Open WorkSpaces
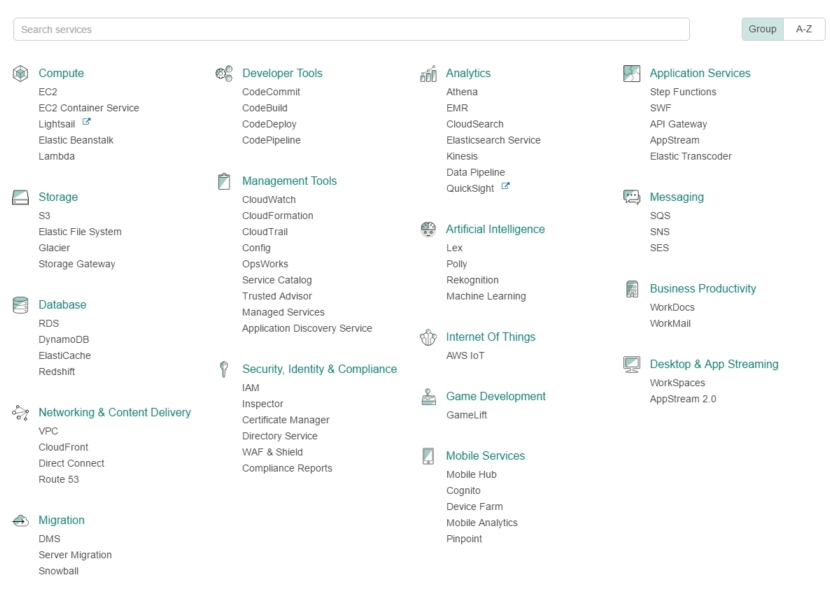The image size is (830, 599). pyautogui.click(x=678, y=383)
